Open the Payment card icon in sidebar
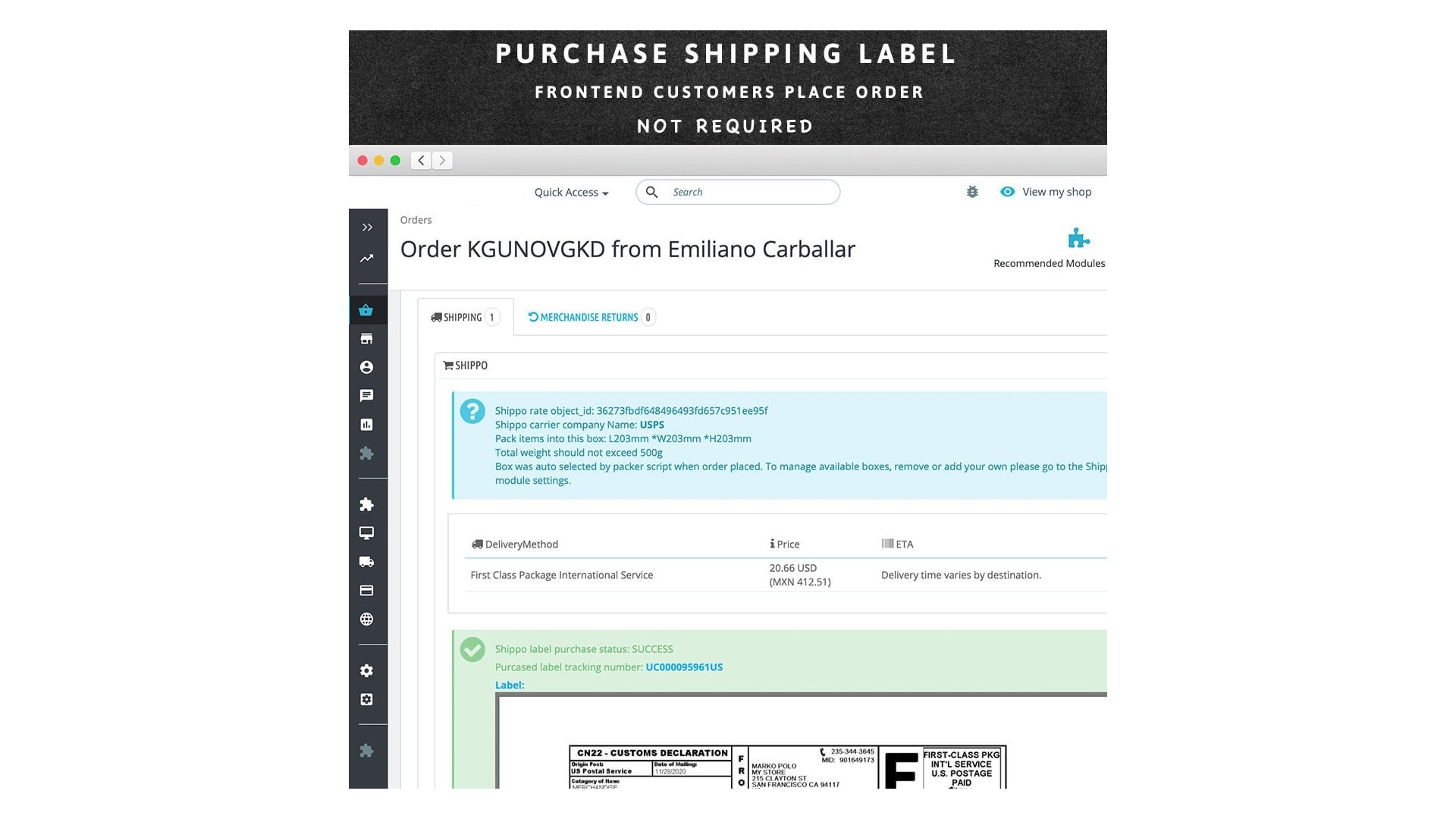Screen dimensions: 1456x819 pyautogui.click(x=366, y=591)
